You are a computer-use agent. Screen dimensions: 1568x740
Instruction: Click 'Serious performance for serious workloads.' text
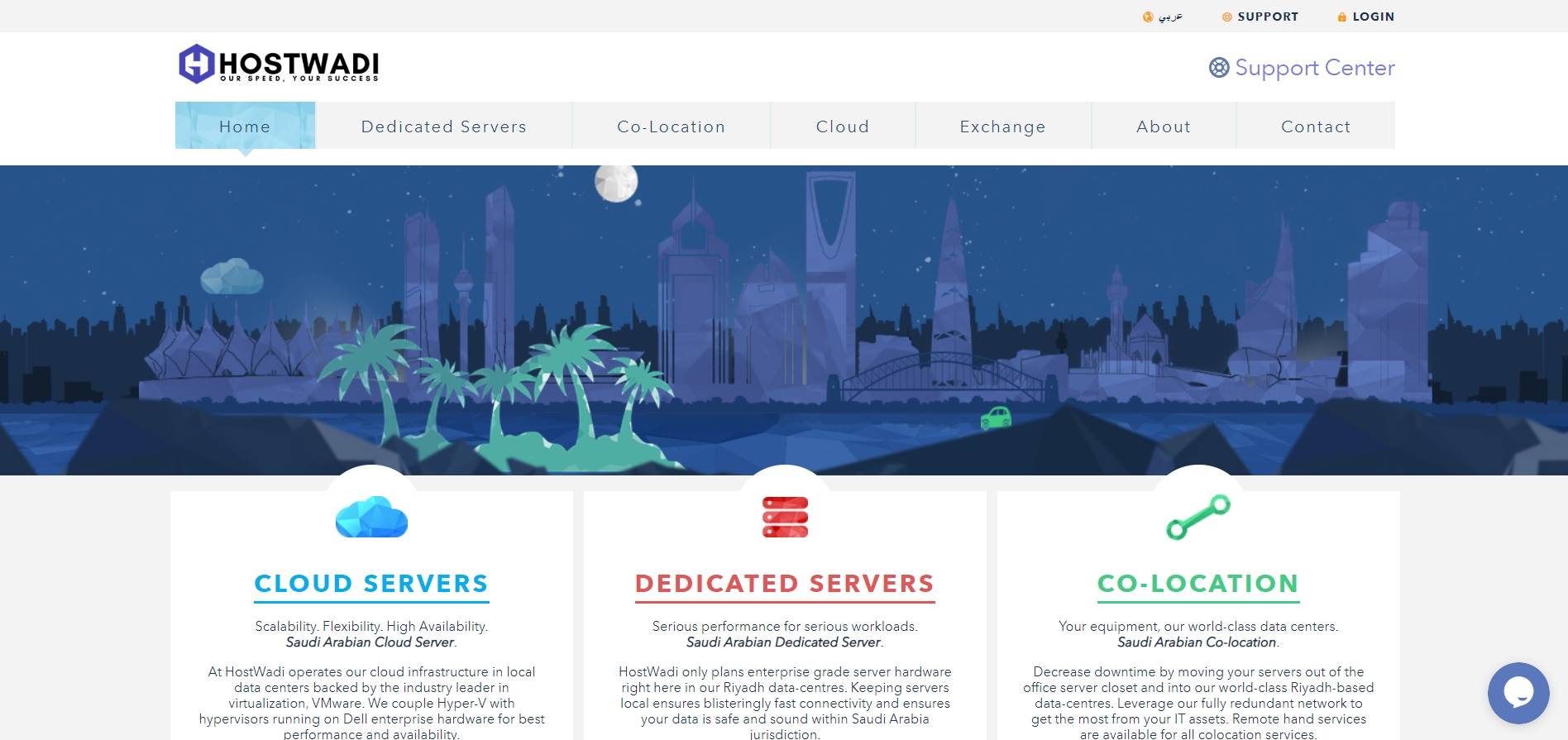785,626
